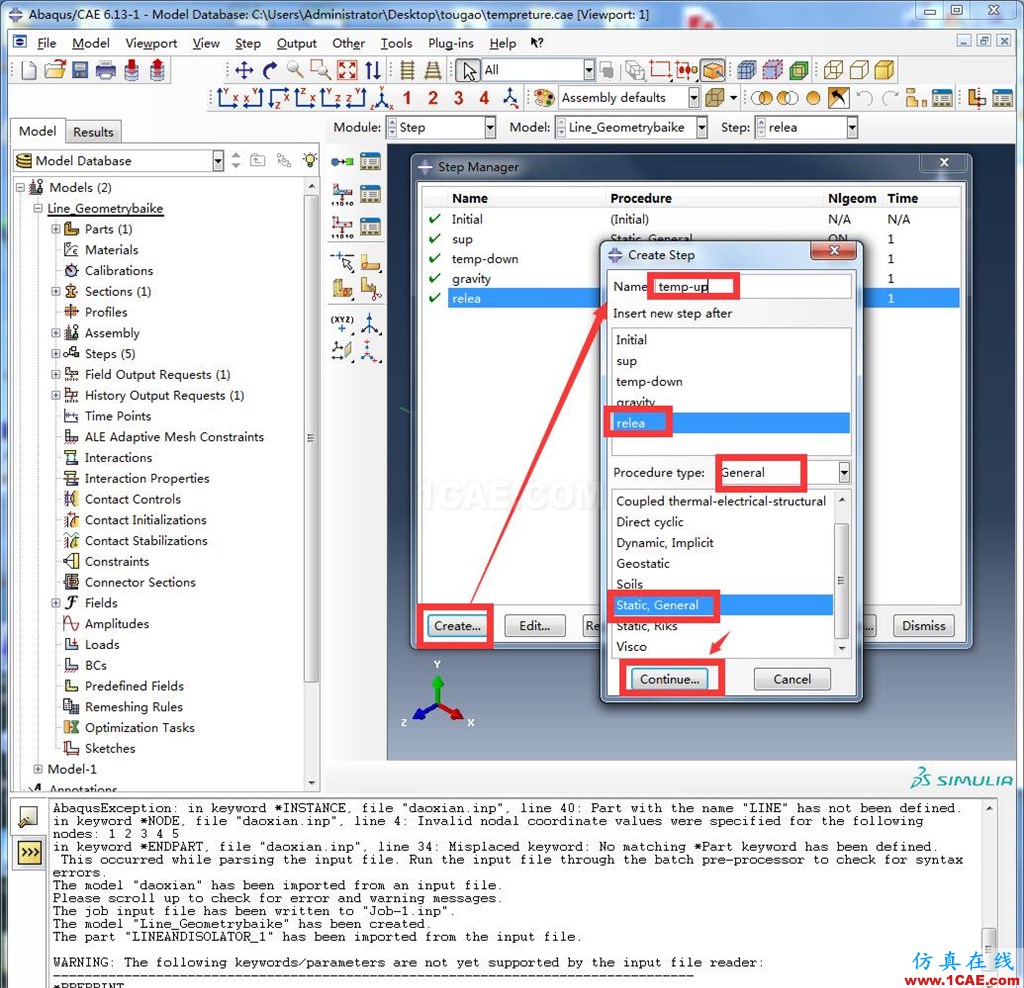Expand the Steps (5) tree node

[x=56, y=354]
